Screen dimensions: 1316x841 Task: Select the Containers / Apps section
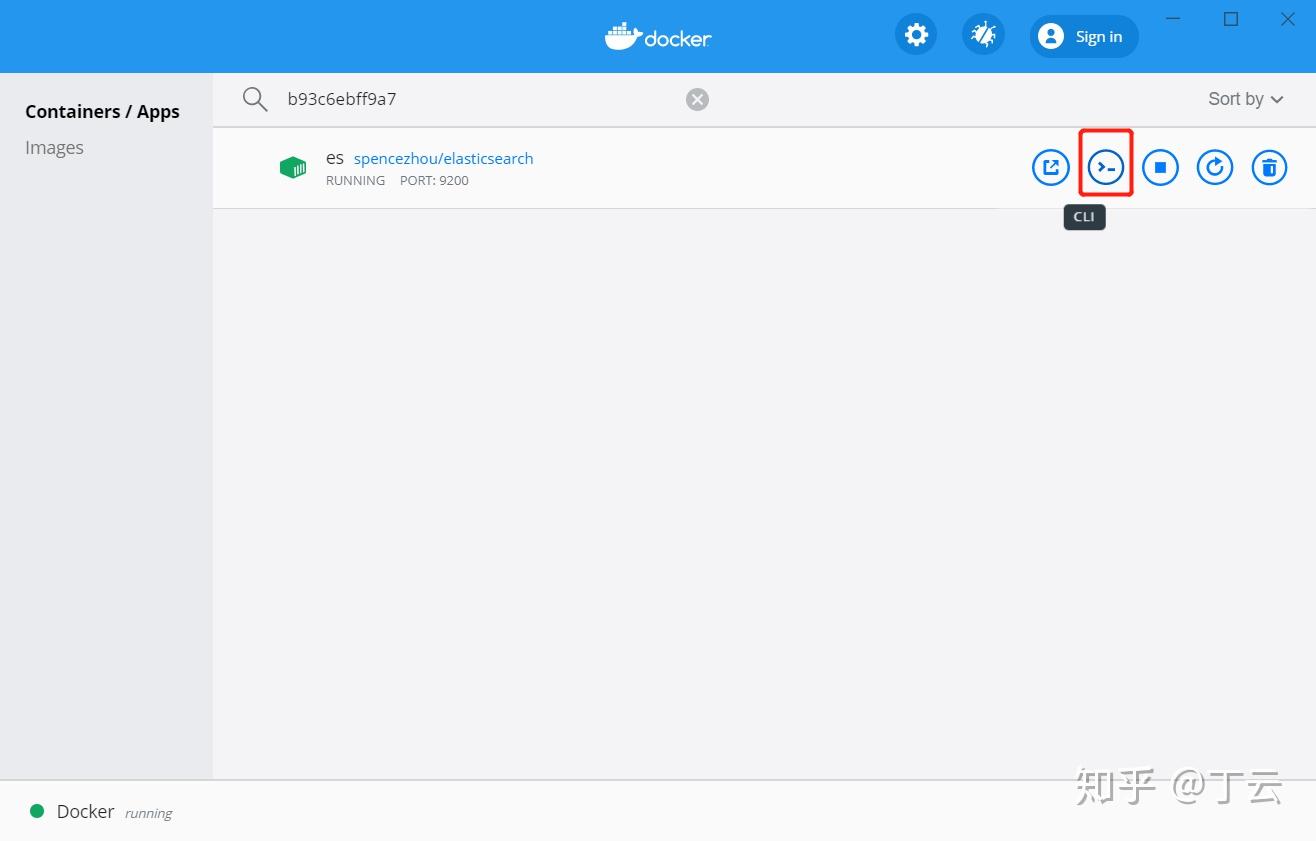click(102, 111)
